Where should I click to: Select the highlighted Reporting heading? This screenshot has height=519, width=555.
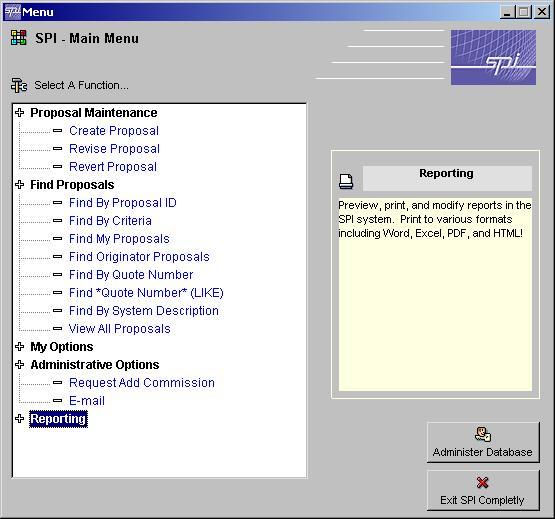(x=58, y=419)
